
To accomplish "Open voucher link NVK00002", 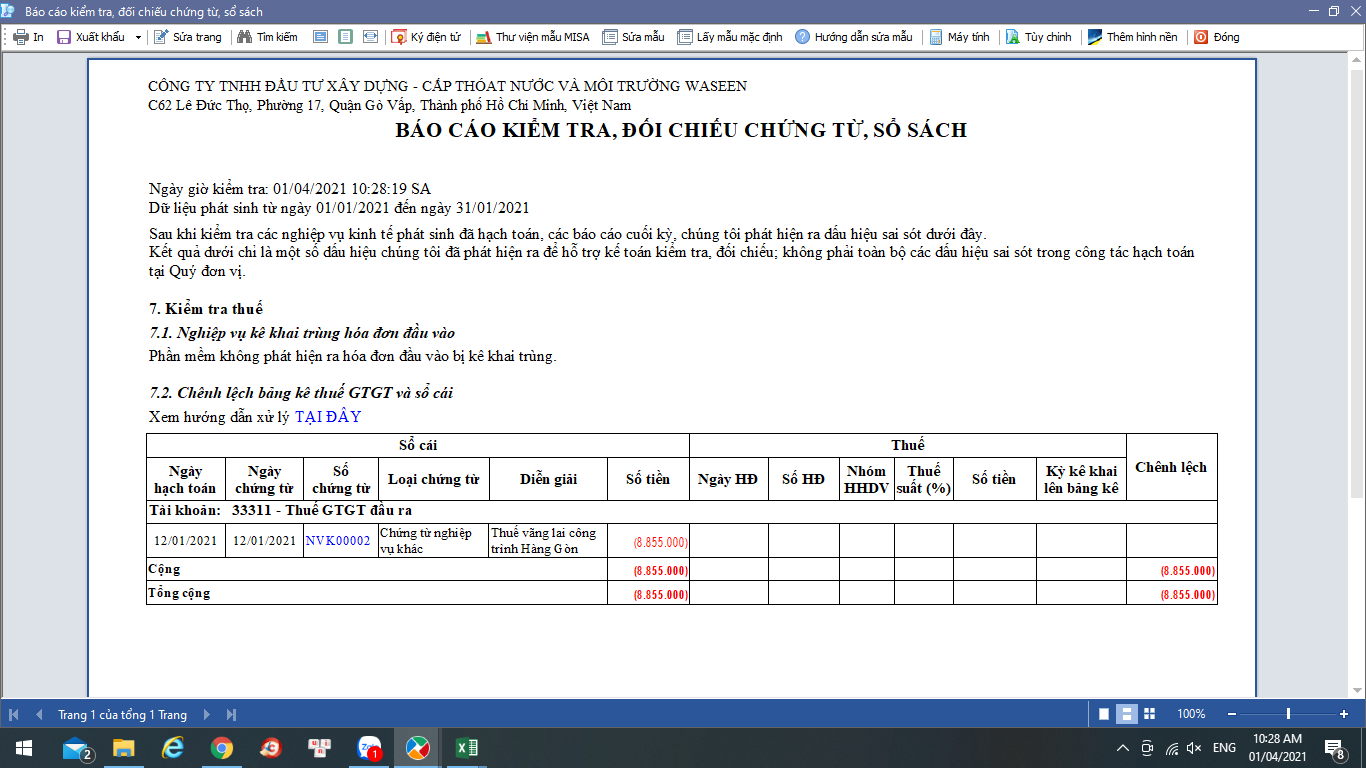I will point(338,541).
